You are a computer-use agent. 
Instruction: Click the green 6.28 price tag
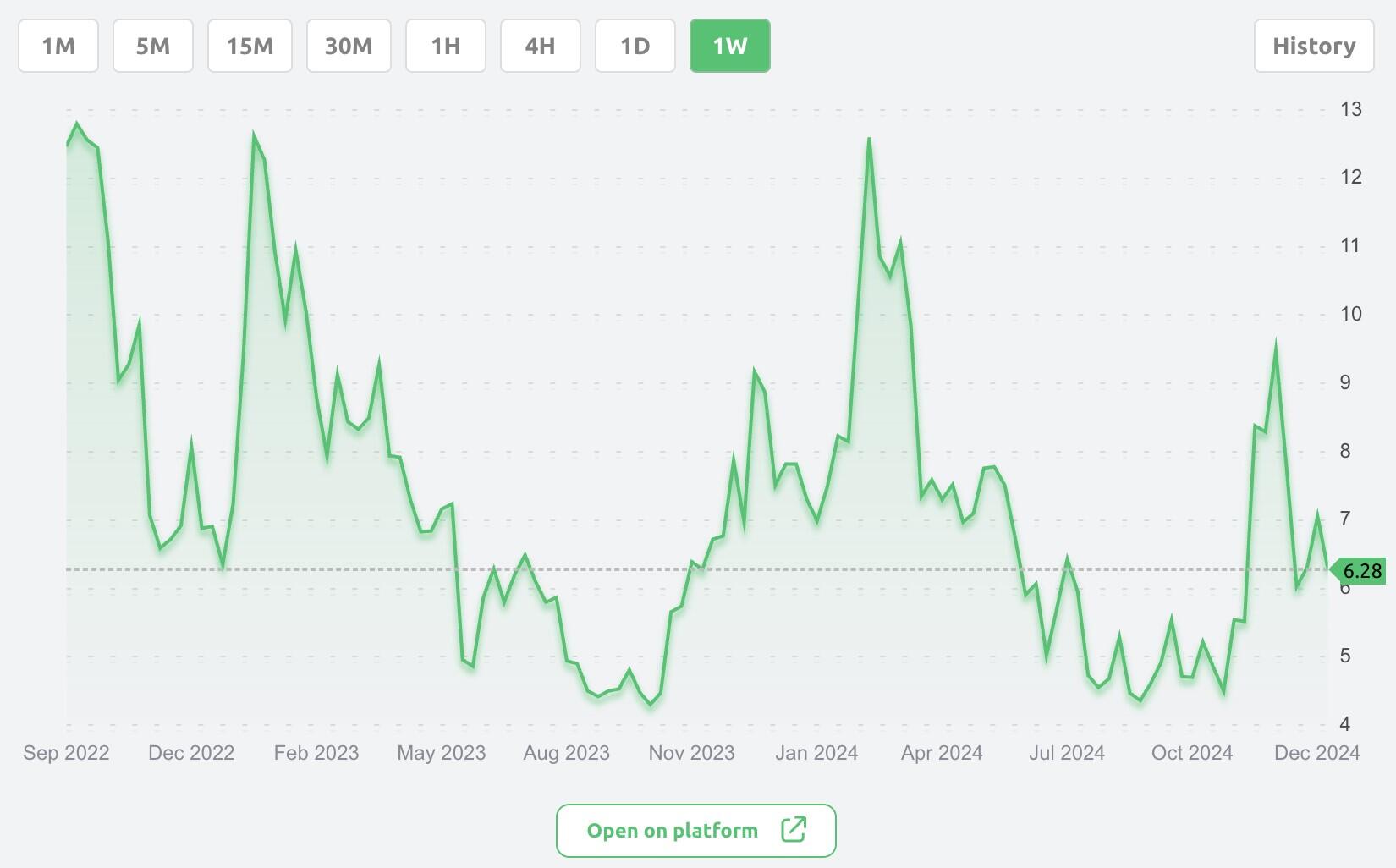[1360, 571]
